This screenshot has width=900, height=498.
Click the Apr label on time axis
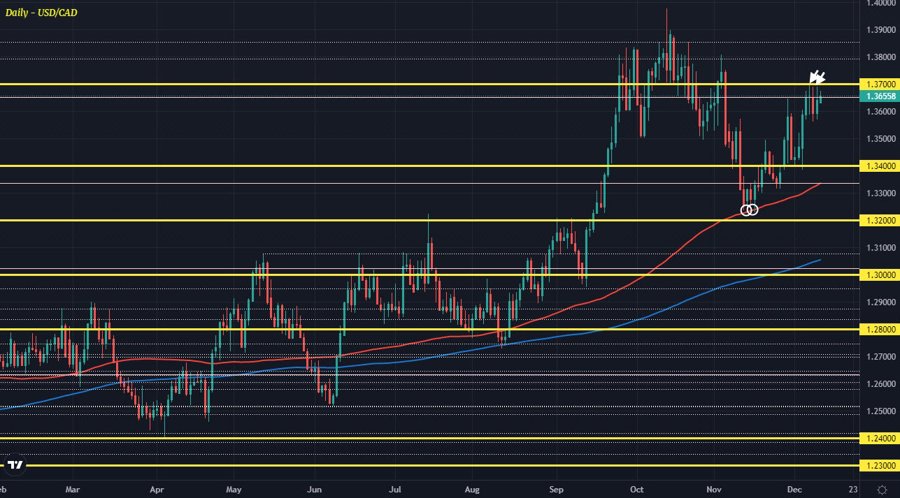point(156,490)
